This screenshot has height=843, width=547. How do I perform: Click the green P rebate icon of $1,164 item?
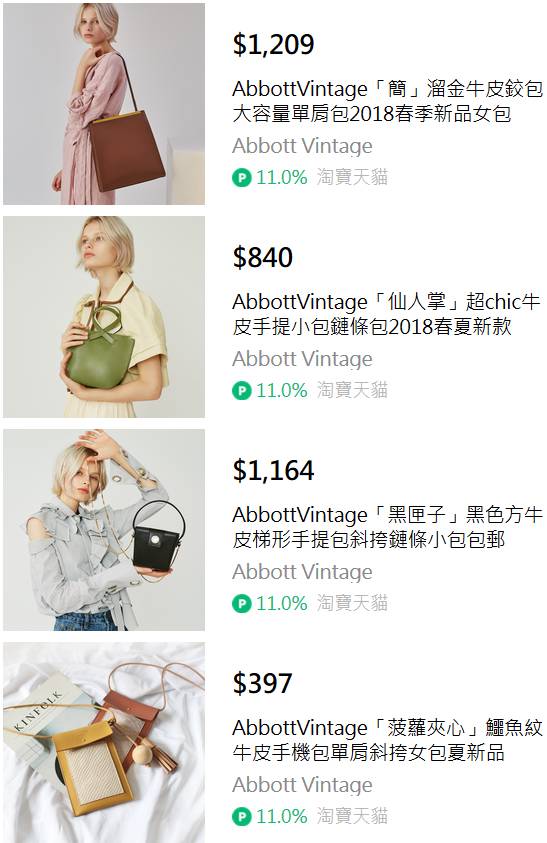pos(241,603)
